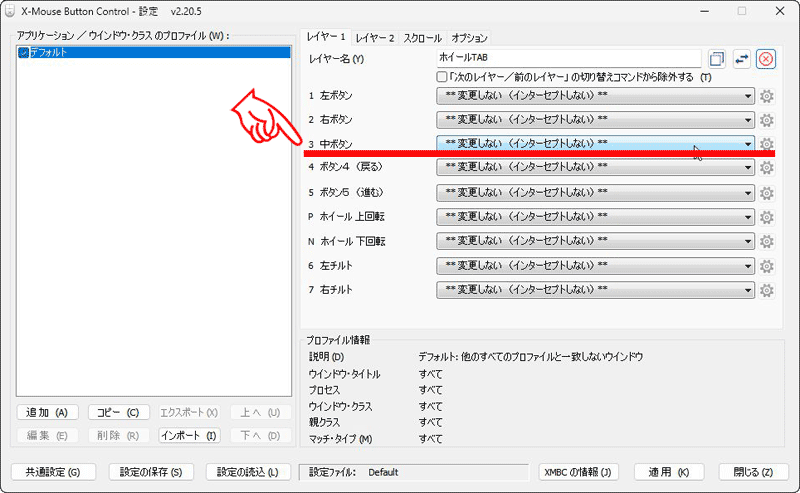Click the X-Mouse app icon in title bar
Screen dimensions: 800x493
click(x=10, y=11)
